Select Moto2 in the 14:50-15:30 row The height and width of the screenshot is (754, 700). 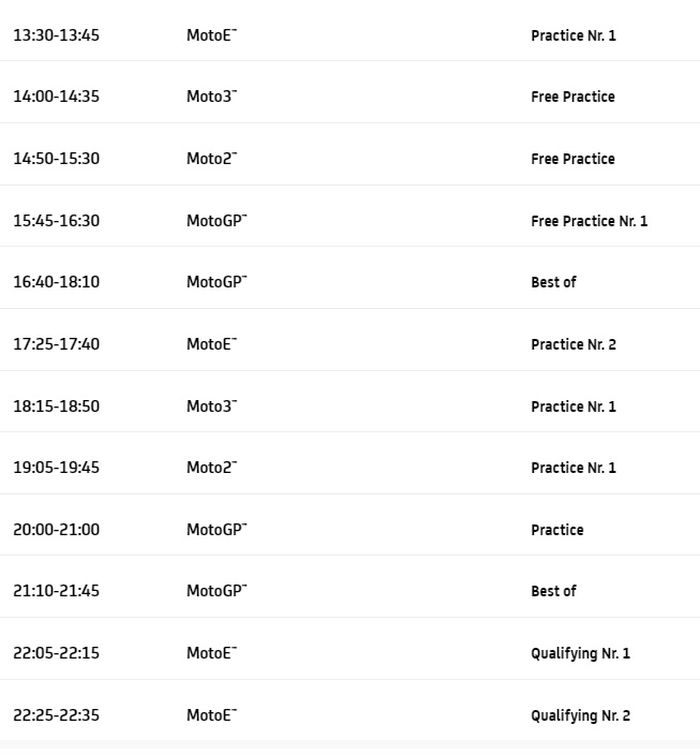point(211,159)
